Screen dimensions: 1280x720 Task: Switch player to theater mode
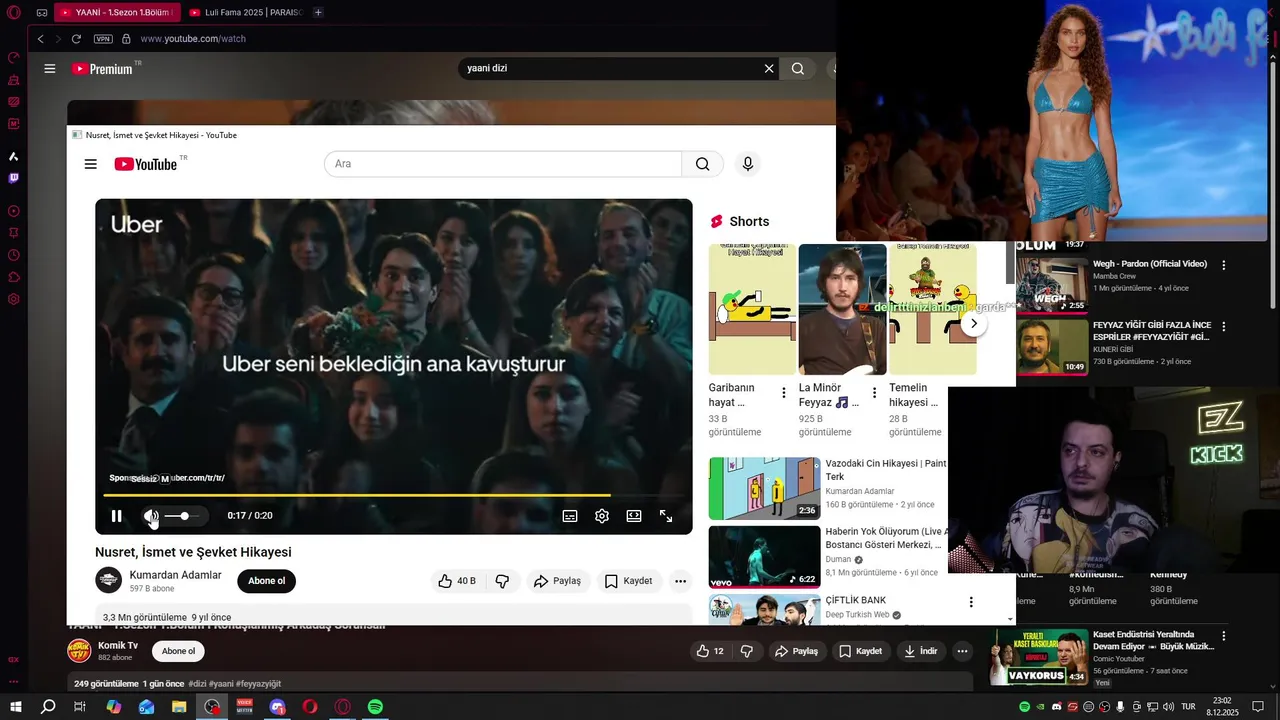(x=634, y=516)
